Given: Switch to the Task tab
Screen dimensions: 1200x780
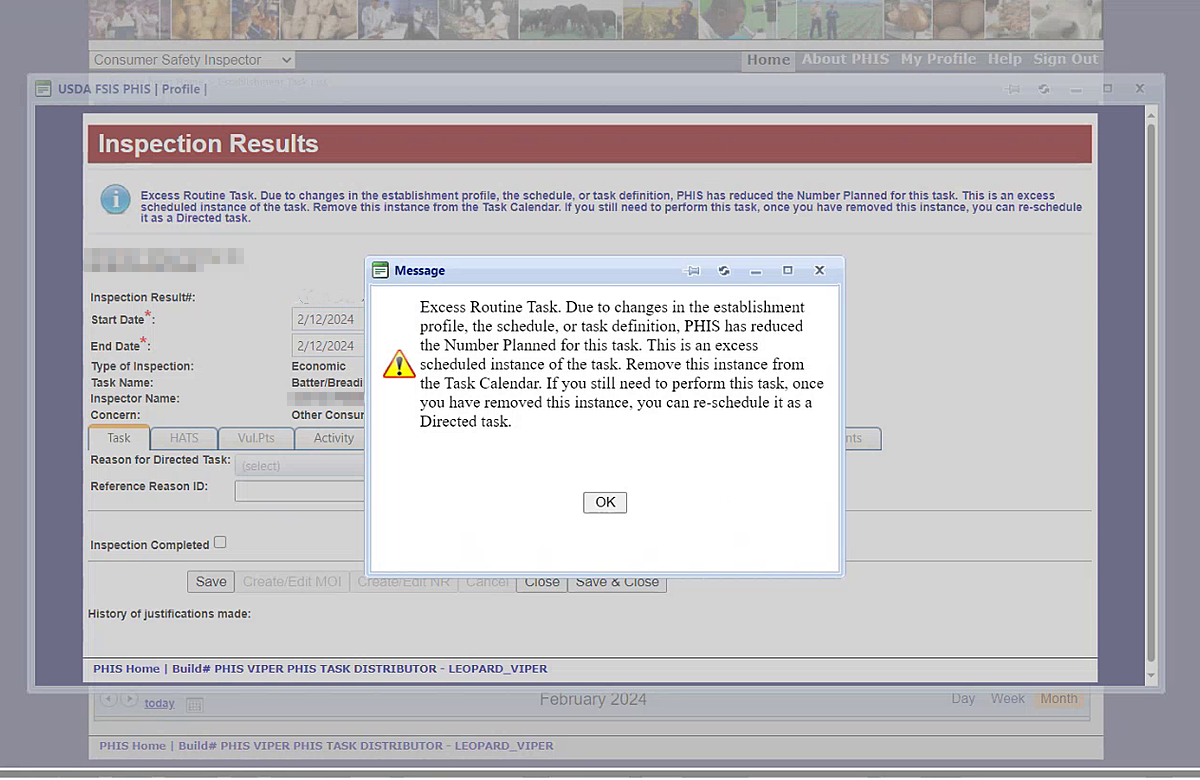Looking at the screenshot, I should (119, 438).
